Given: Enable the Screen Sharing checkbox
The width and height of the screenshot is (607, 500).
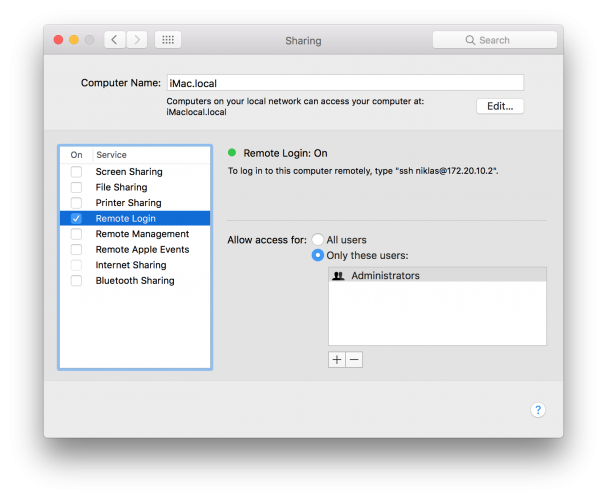Looking at the screenshot, I should (x=76, y=172).
